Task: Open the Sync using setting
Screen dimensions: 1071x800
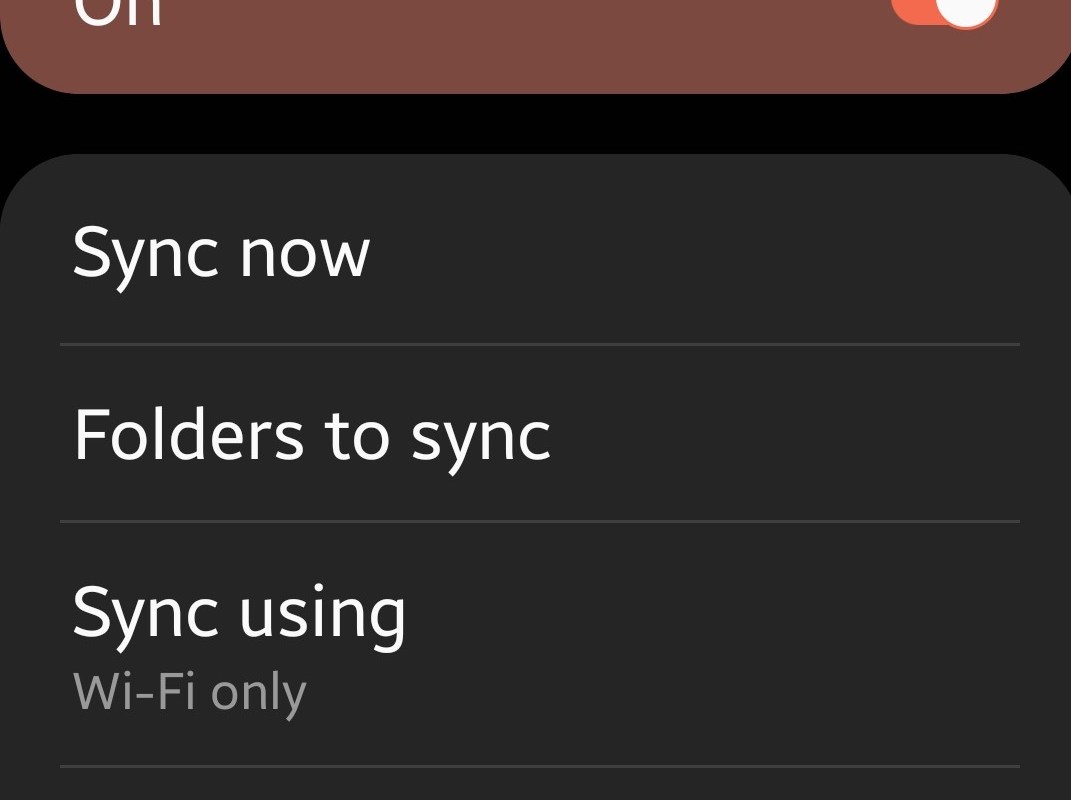Action: 239,612
